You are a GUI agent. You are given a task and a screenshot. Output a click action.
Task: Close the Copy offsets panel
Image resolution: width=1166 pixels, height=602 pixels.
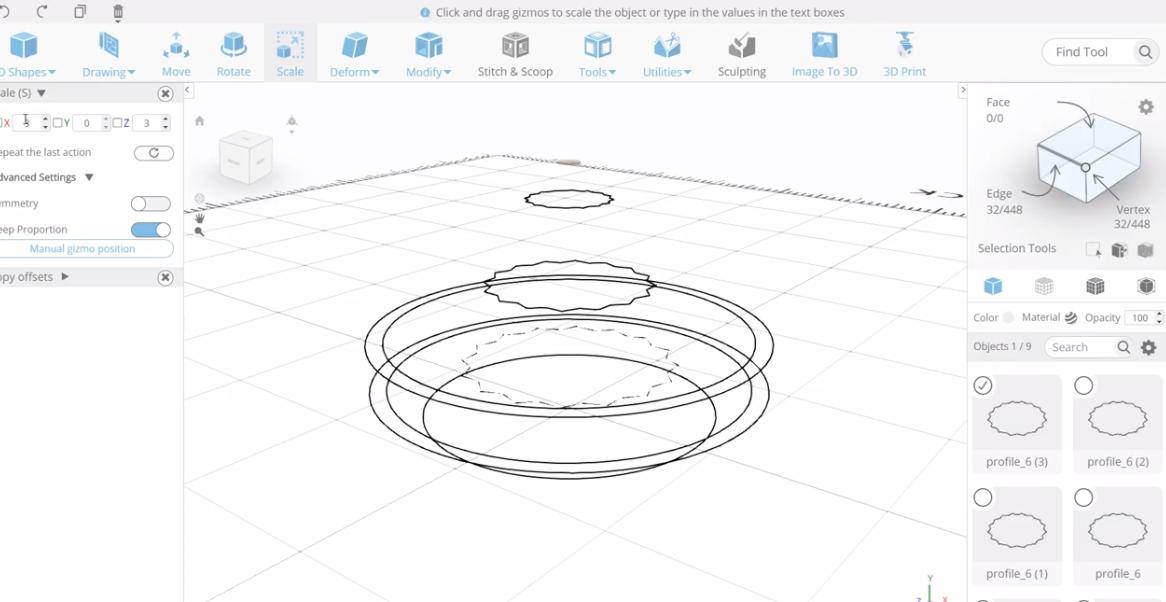165,277
